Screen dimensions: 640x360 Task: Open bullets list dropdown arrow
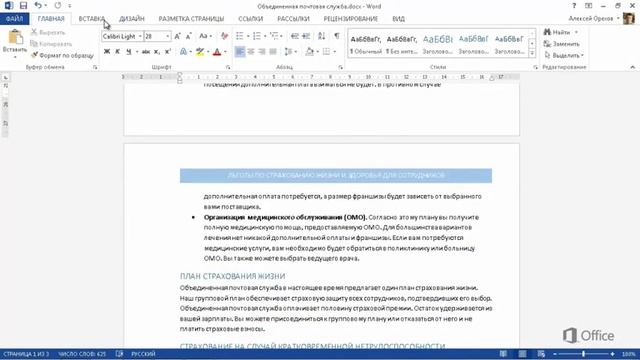coord(248,36)
